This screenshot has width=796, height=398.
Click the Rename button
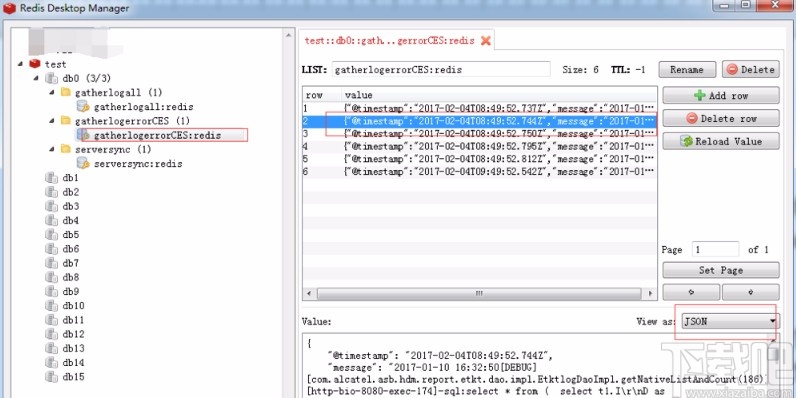coord(687,70)
